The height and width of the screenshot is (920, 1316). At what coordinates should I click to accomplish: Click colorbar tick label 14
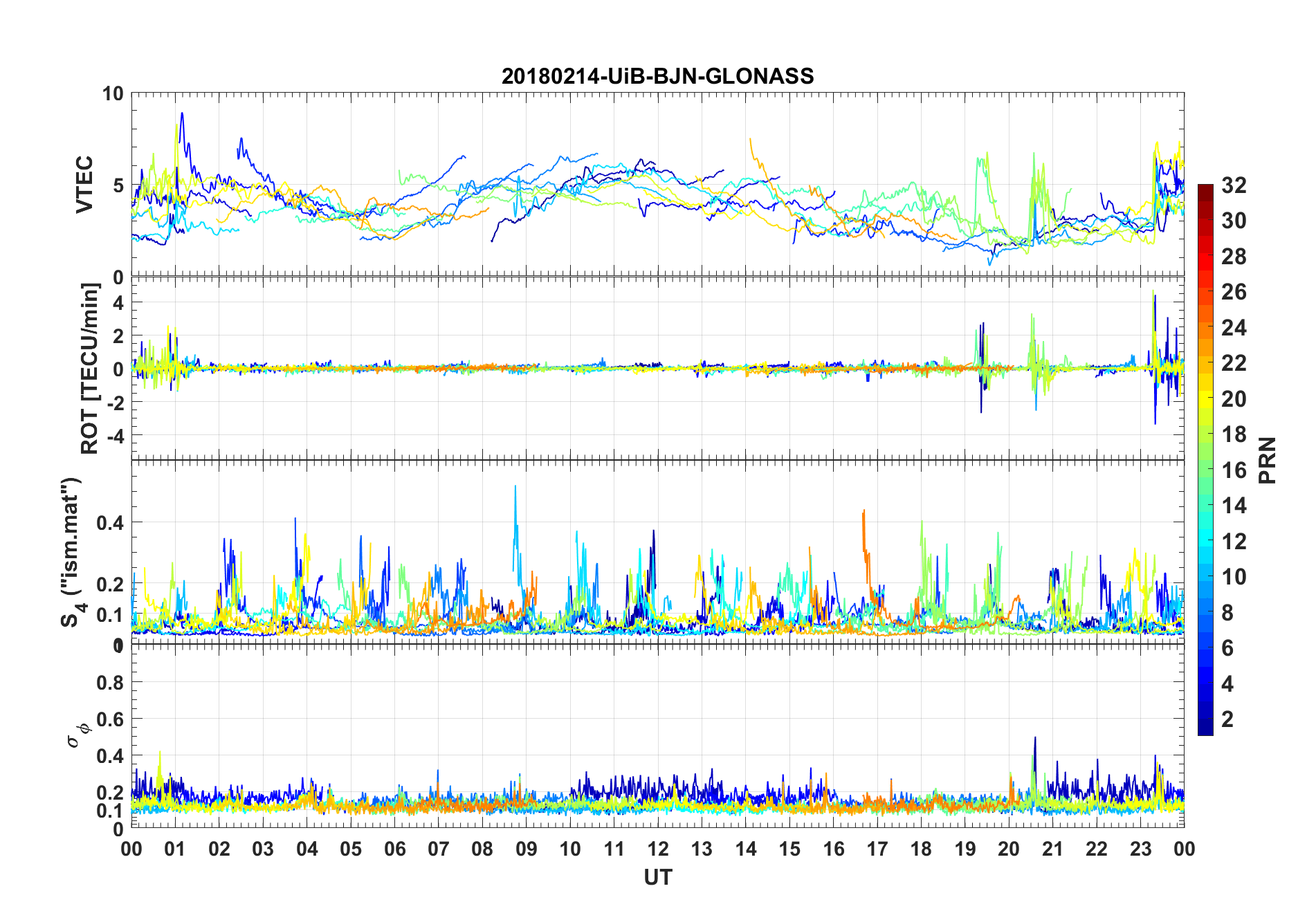click(x=1234, y=506)
